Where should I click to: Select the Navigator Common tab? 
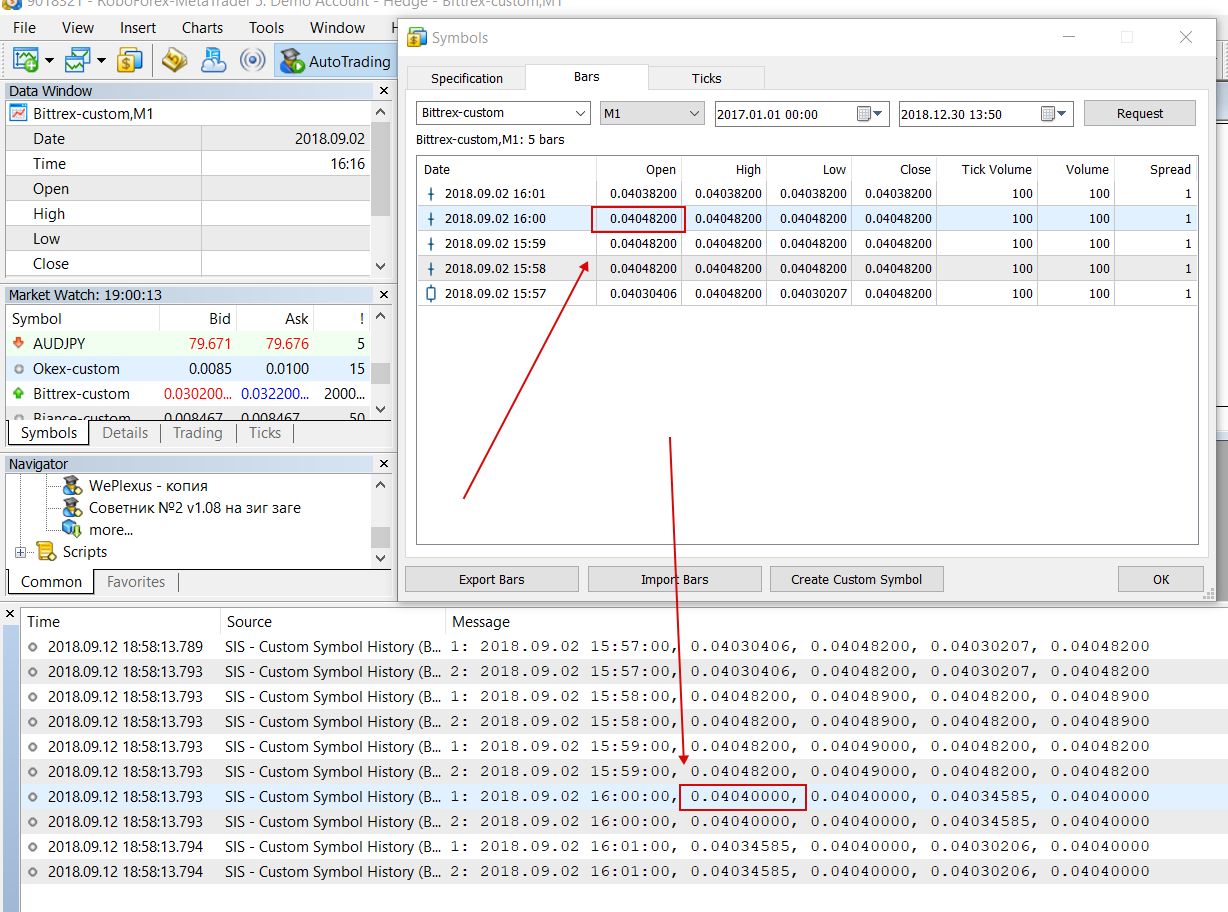(51, 582)
